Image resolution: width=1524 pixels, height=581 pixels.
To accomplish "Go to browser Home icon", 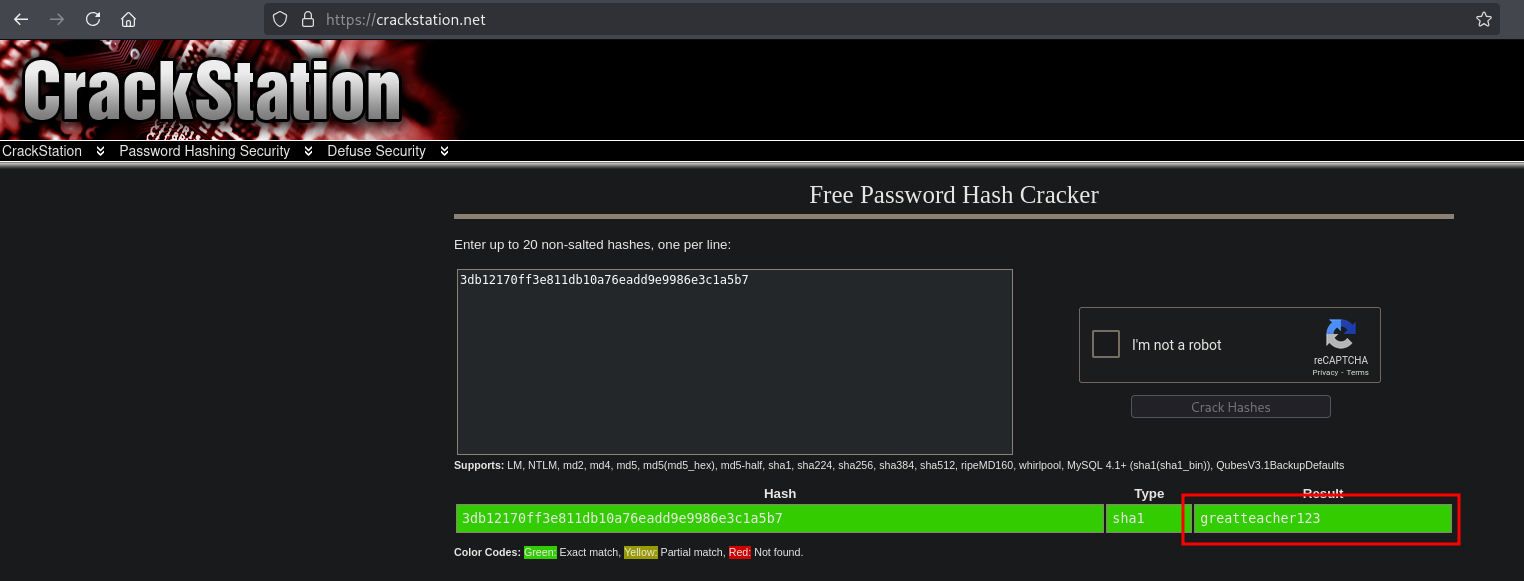I will (x=128, y=19).
